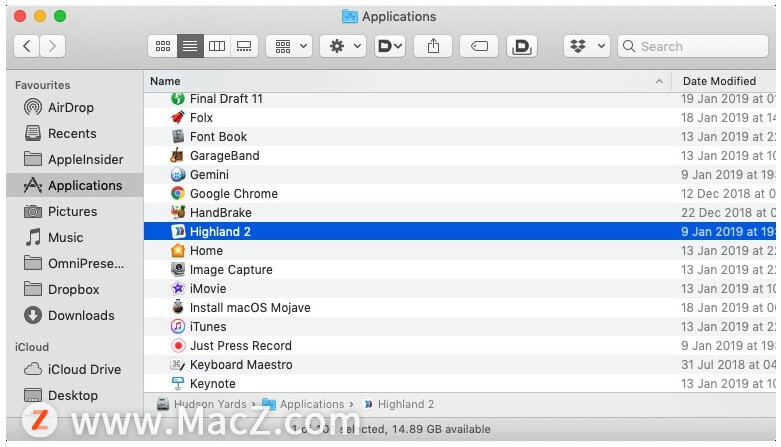Click the Share toolbar button
The width and height of the screenshot is (781, 447).
[433, 46]
